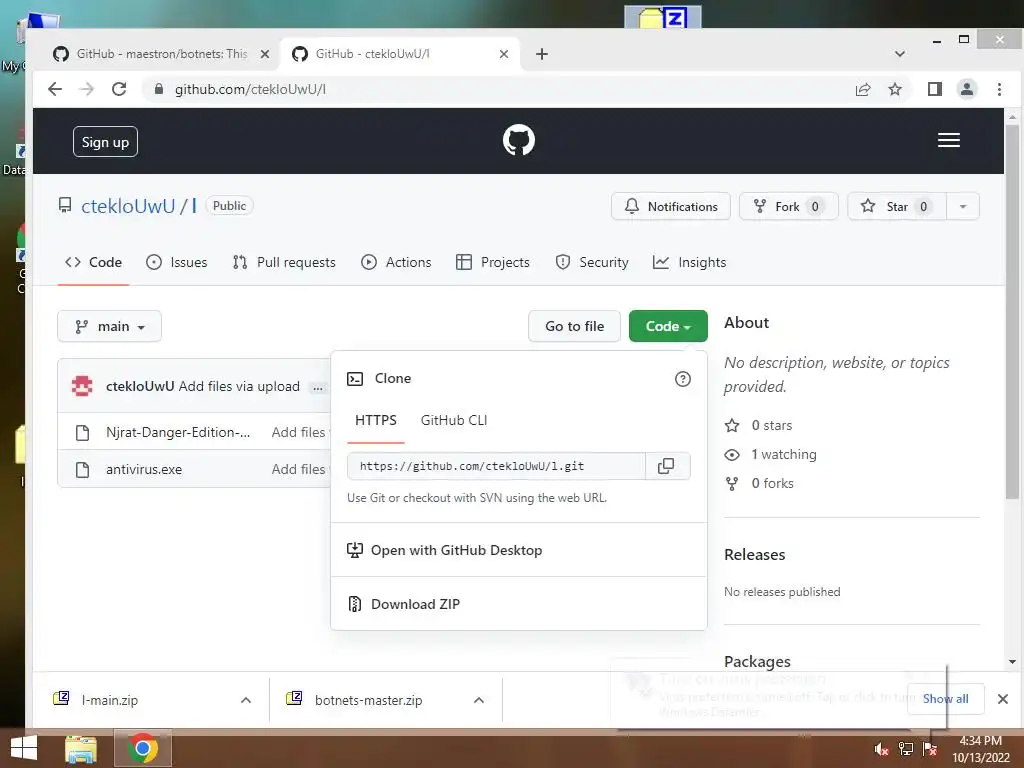The width and height of the screenshot is (1024, 768).
Task: Open the Security tab
Action: coord(592,263)
